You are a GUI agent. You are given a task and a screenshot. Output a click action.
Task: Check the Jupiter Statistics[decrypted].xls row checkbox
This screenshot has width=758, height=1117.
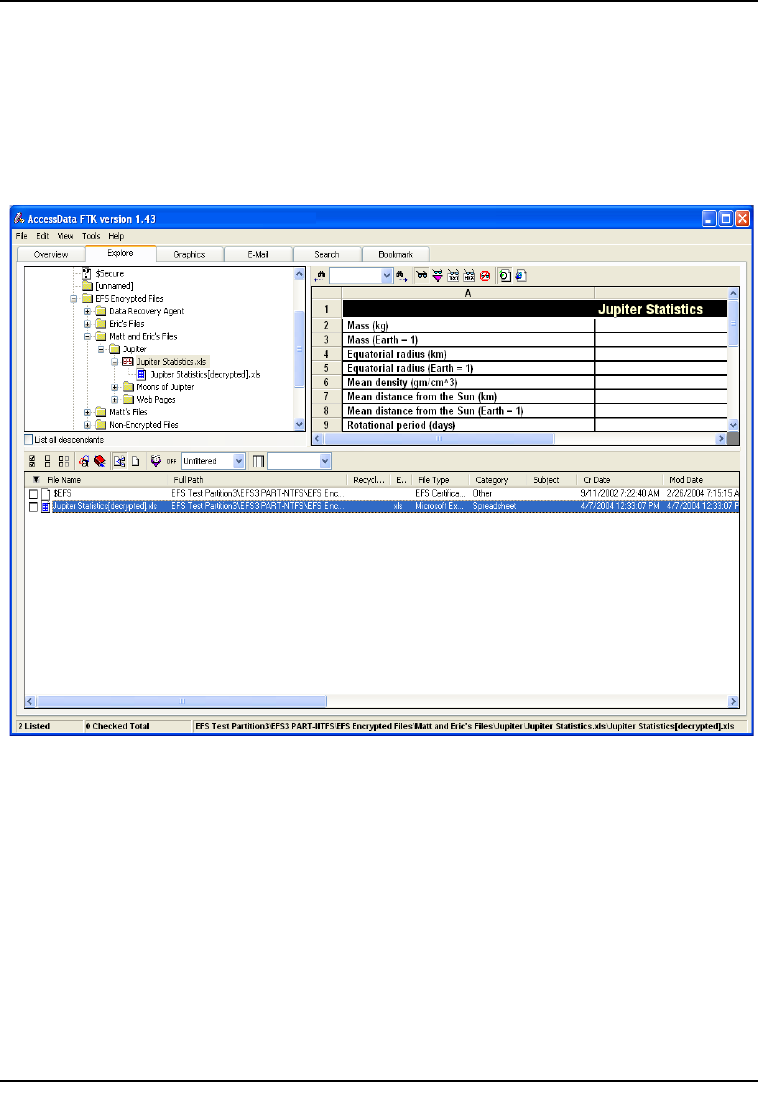point(33,506)
